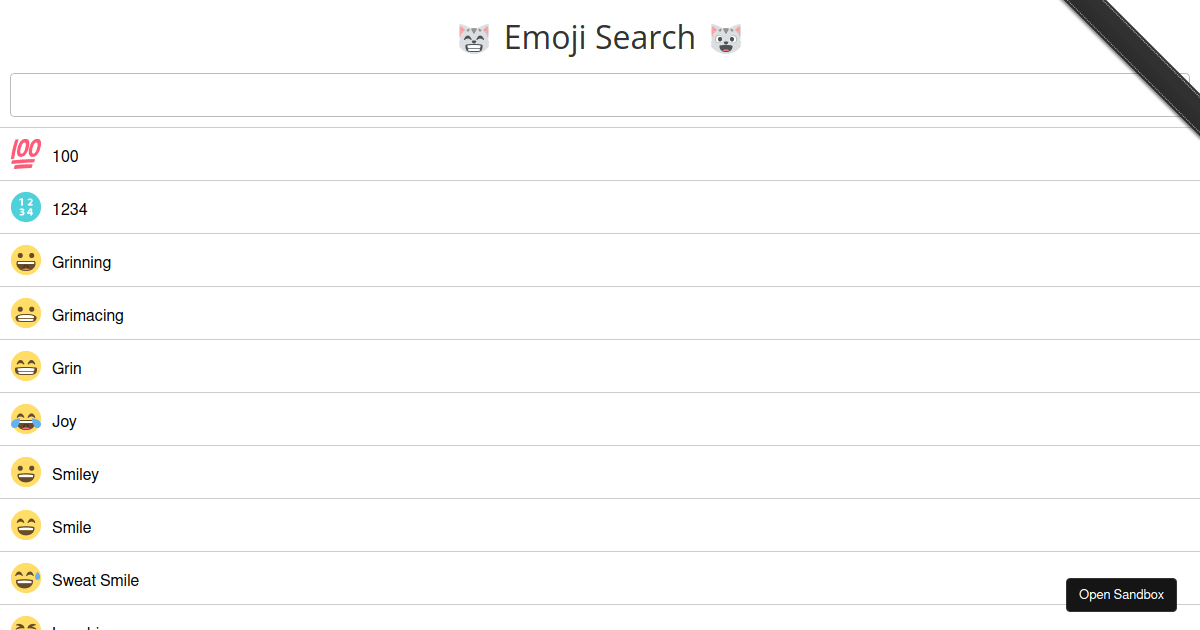
Task: Click the Open Sandbox button
Action: point(1121,594)
